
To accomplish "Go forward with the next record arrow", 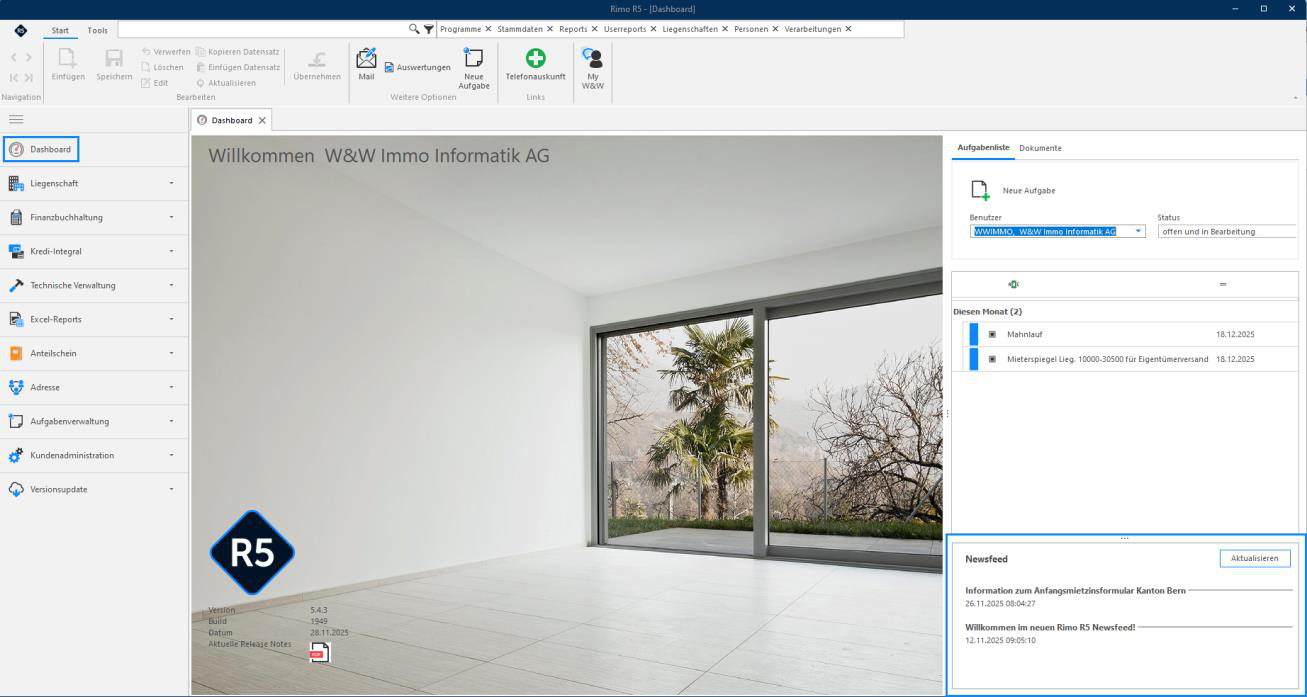I will 28,59.
